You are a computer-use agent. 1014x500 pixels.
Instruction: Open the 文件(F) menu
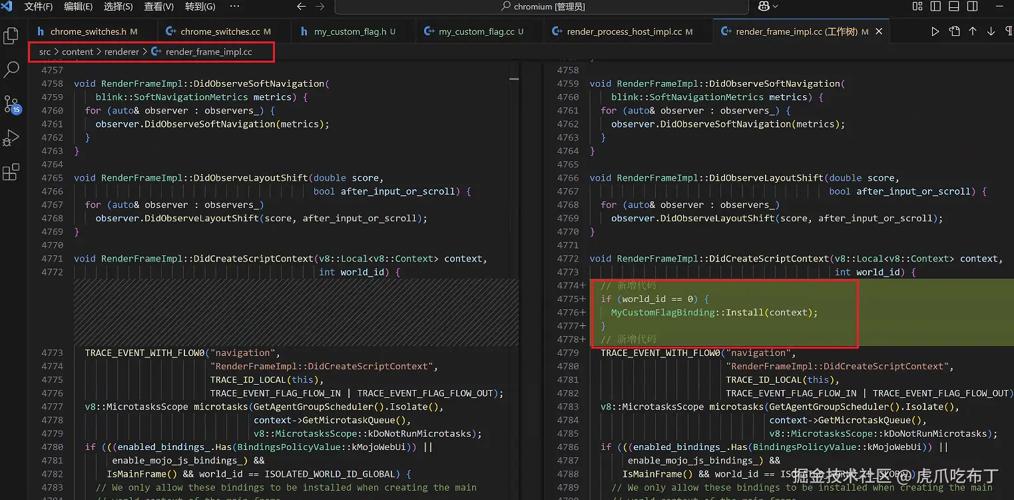[38, 6]
